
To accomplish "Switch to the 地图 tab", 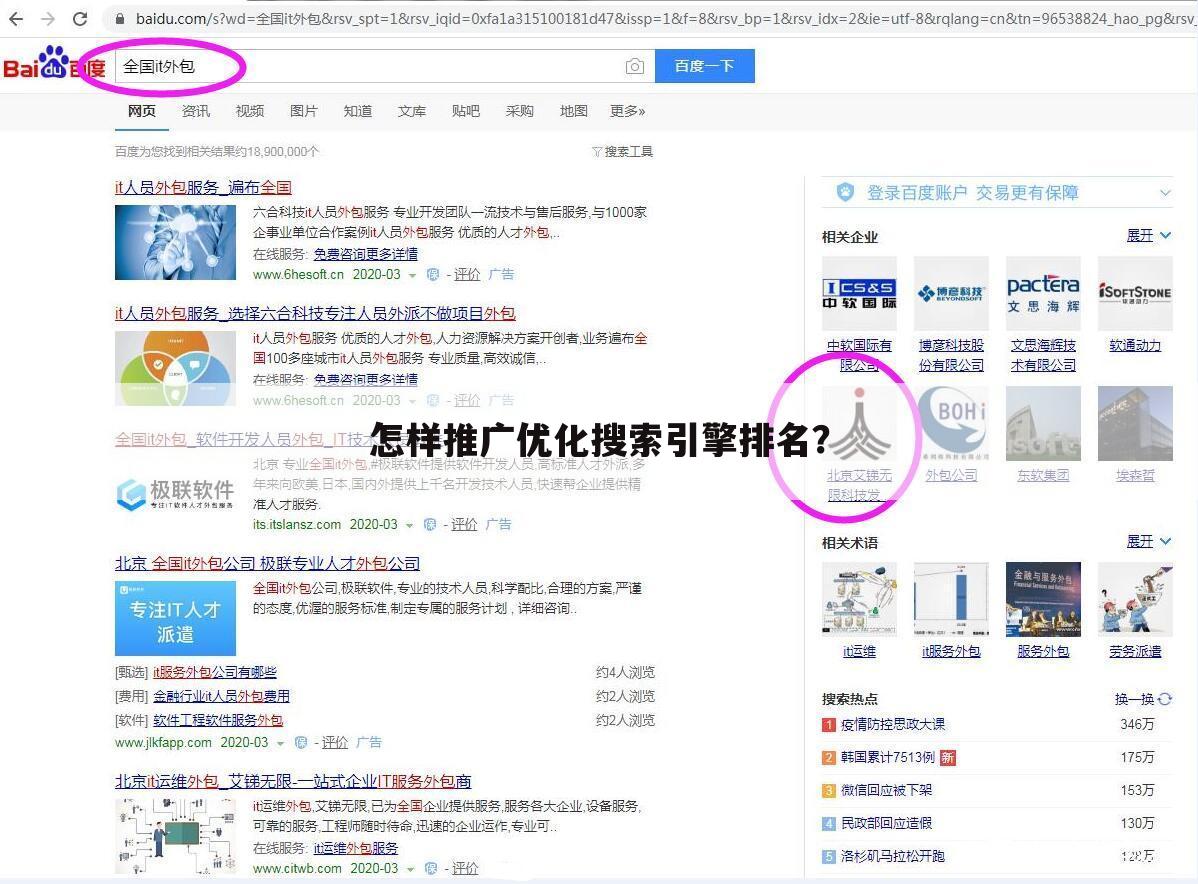I will [x=573, y=111].
